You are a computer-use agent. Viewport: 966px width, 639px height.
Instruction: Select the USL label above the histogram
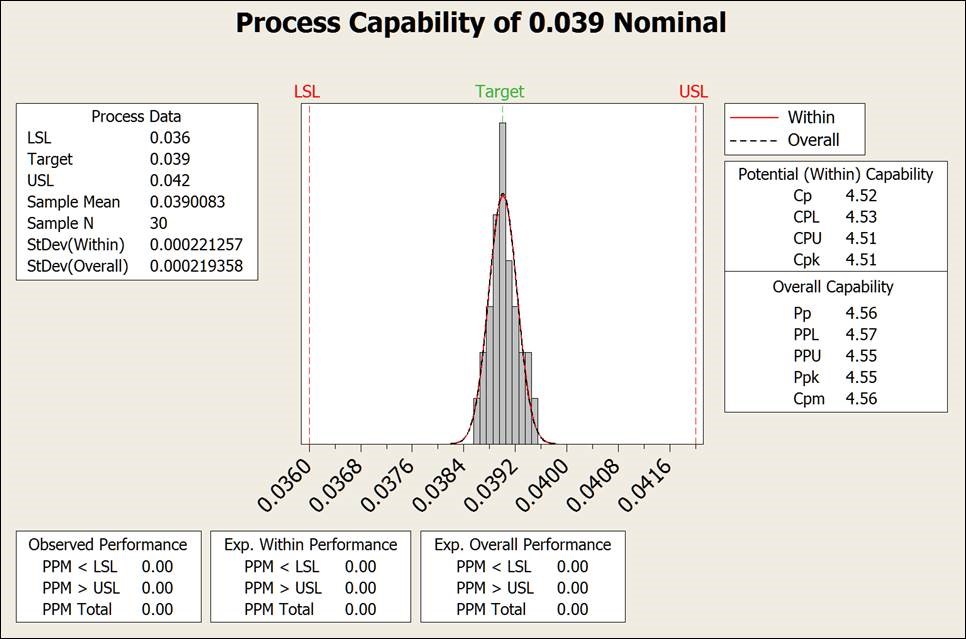(x=693, y=92)
